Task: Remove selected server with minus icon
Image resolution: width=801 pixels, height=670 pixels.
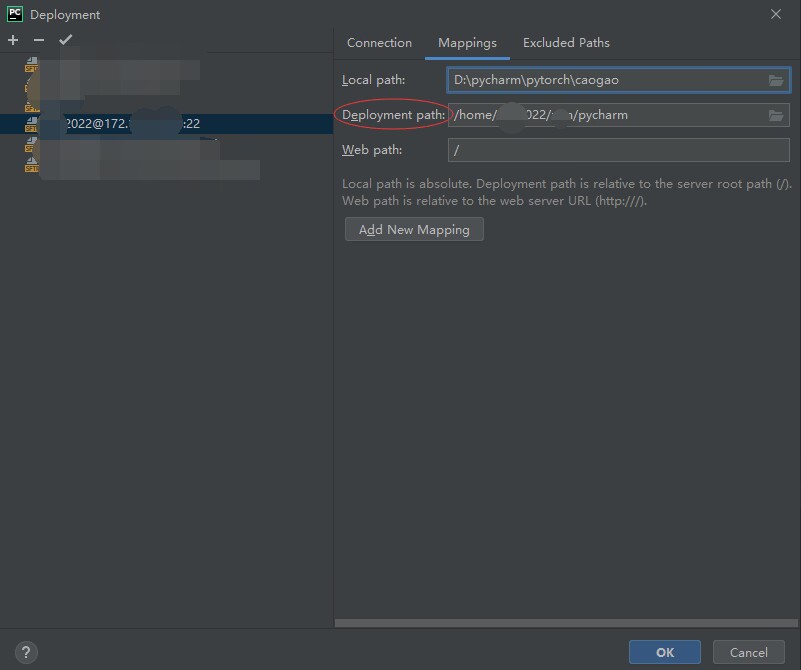Action: click(x=39, y=40)
